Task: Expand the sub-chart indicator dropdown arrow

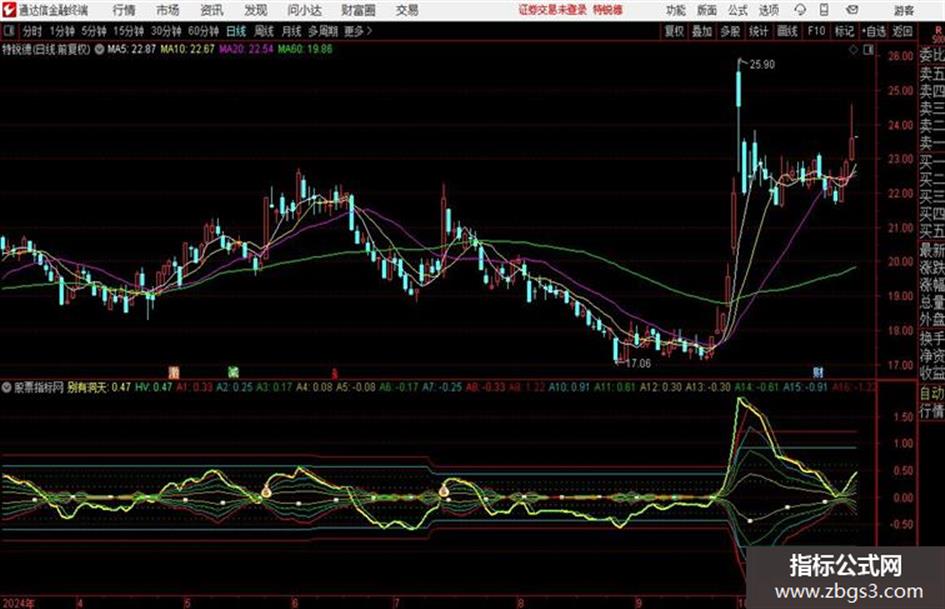Action: click(7, 387)
